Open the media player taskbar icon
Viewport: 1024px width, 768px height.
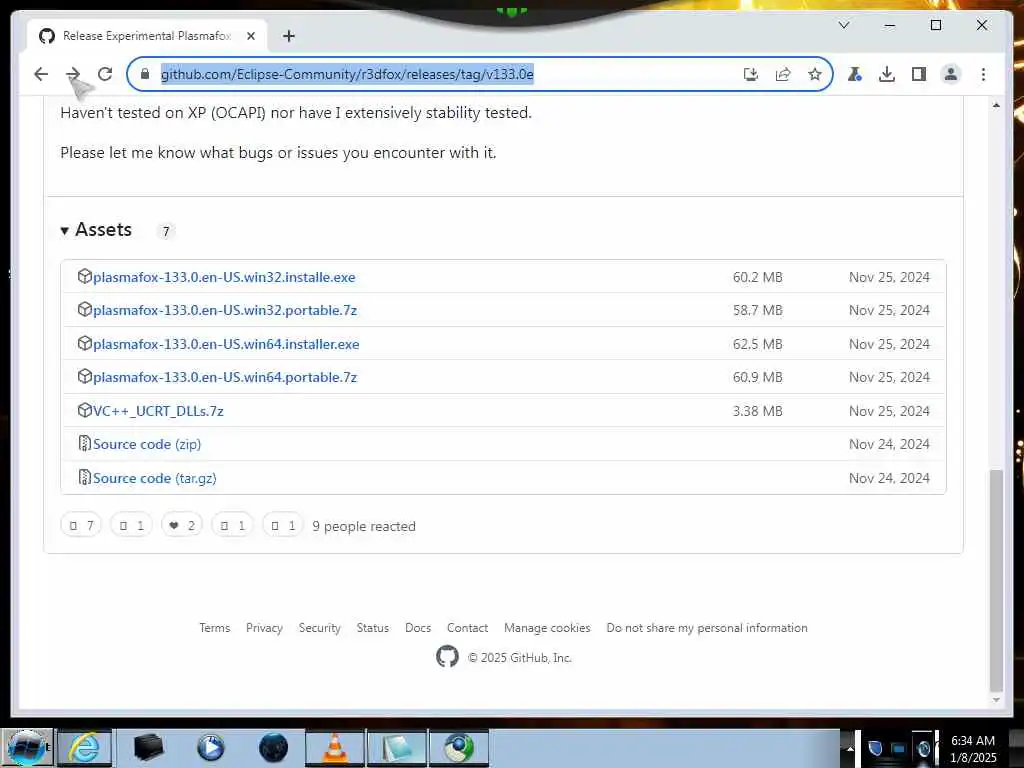pyautogui.click(x=210, y=747)
